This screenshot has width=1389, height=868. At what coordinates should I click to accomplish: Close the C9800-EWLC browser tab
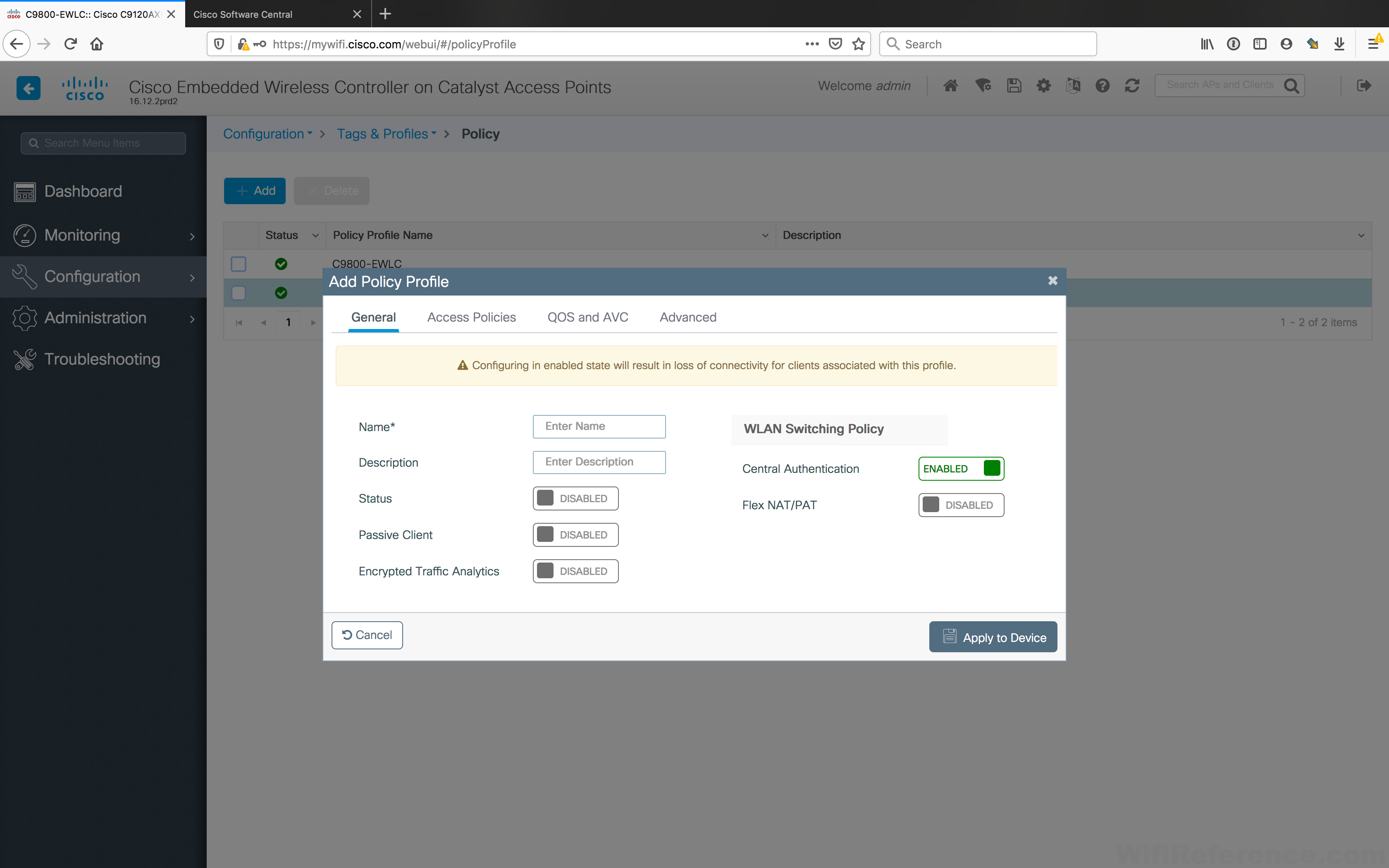[x=171, y=14]
